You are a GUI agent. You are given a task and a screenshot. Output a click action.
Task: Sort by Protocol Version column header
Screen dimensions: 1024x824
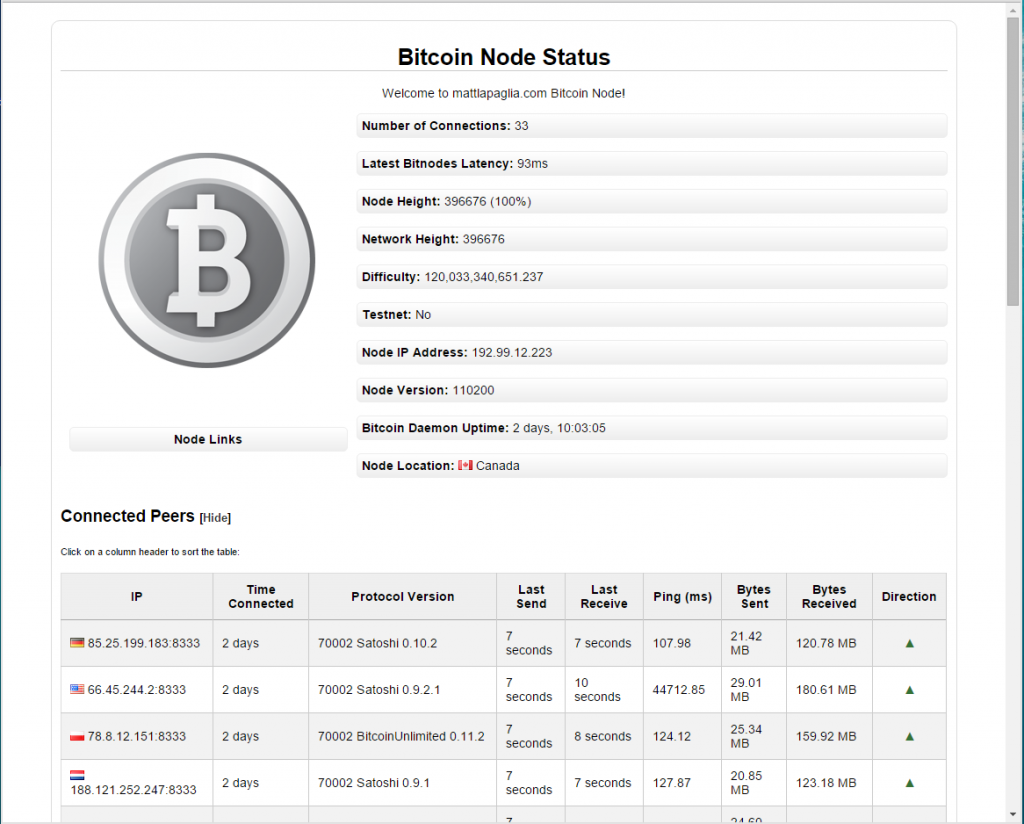coord(402,596)
